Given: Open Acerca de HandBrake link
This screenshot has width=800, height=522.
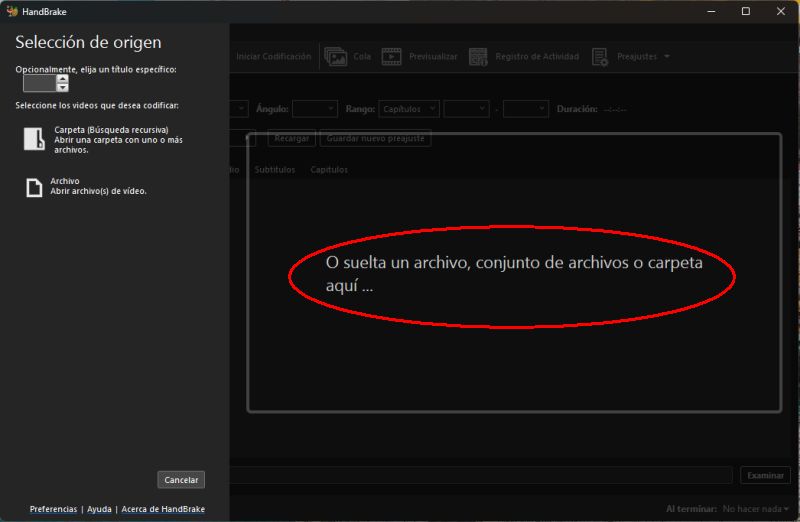Looking at the screenshot, I should click(x=163, y=509).
